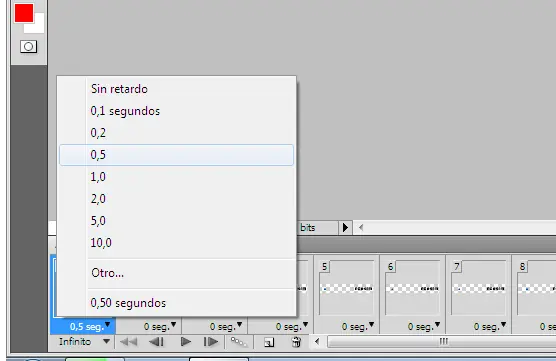The width and height of the screenshot is (556, 361).
Task: Select the red foreground color swatch
Action: 24,13
